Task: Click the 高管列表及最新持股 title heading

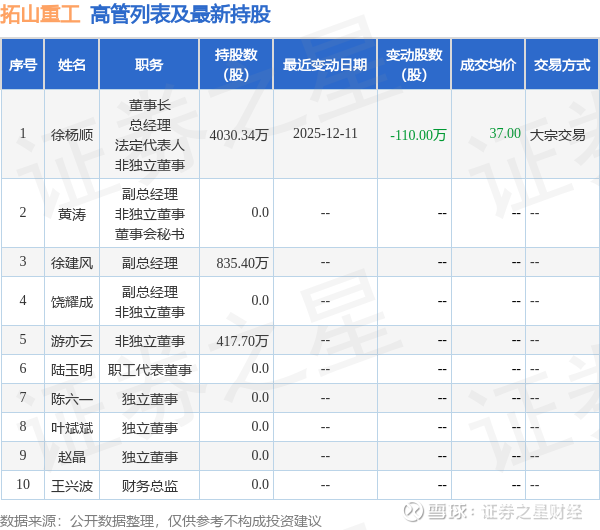Action: click(180, 15)
